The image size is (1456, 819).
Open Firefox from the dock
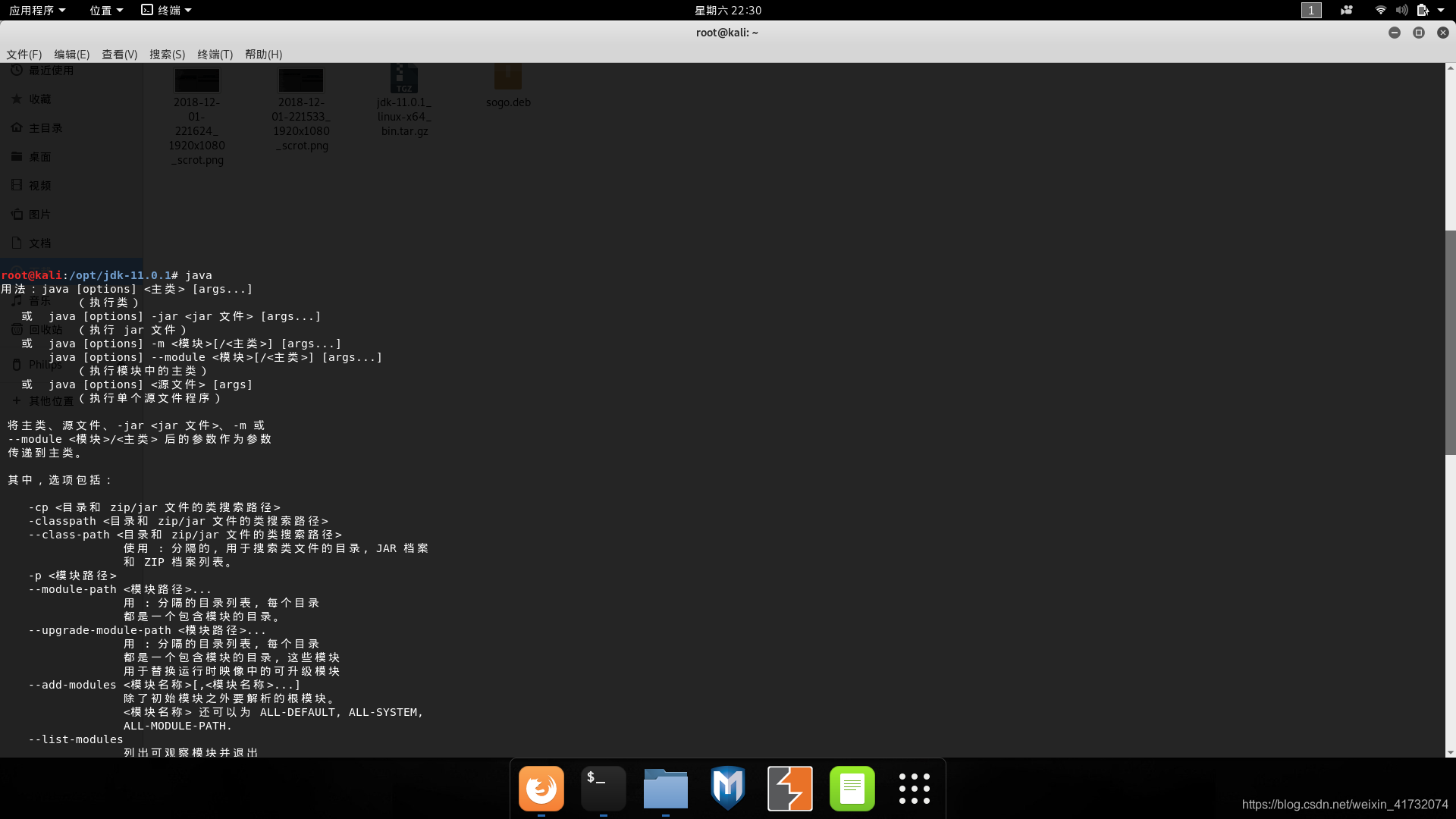click(x=541, y=789)
